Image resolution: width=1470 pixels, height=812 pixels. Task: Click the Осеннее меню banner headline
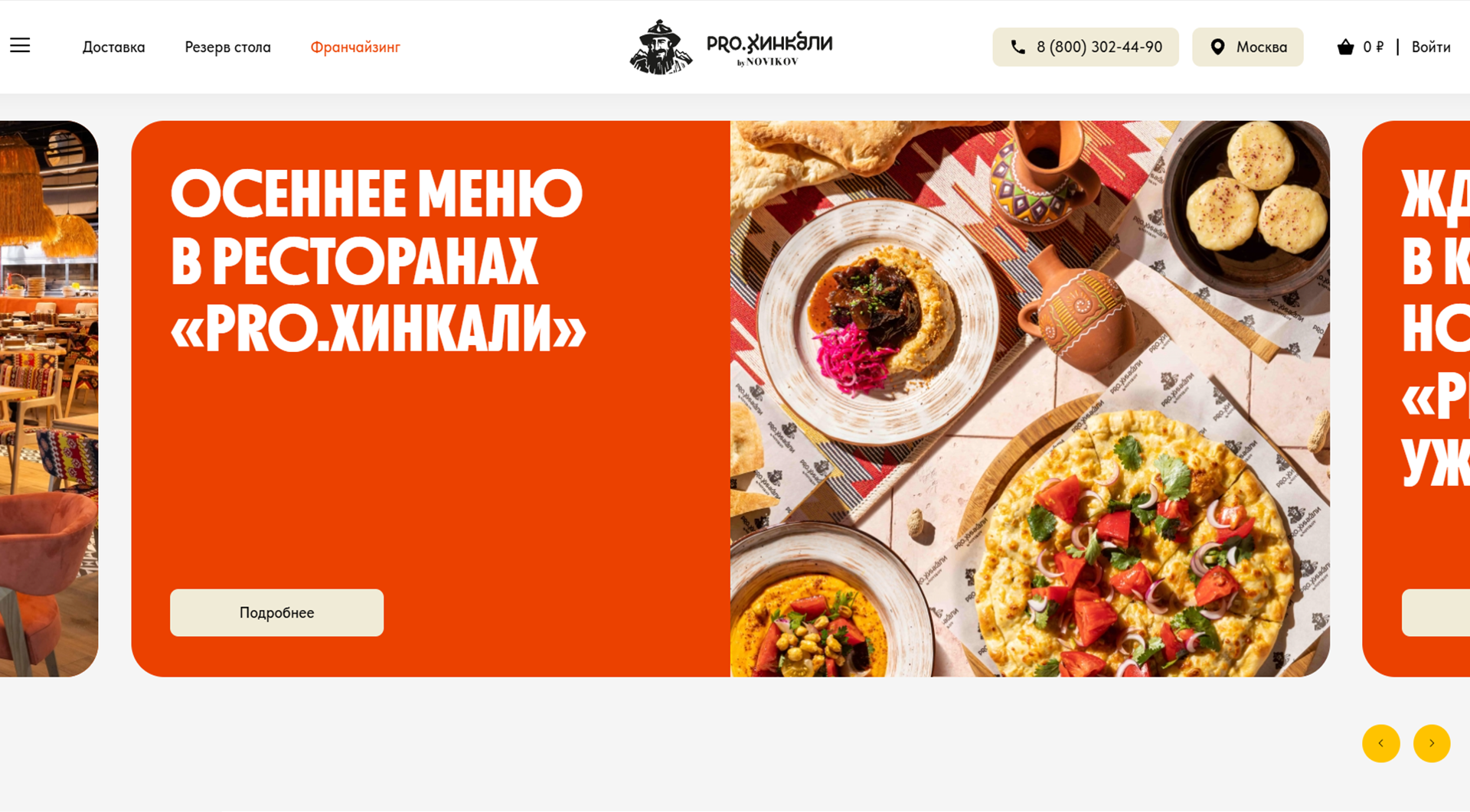click(x=378, y=261)
